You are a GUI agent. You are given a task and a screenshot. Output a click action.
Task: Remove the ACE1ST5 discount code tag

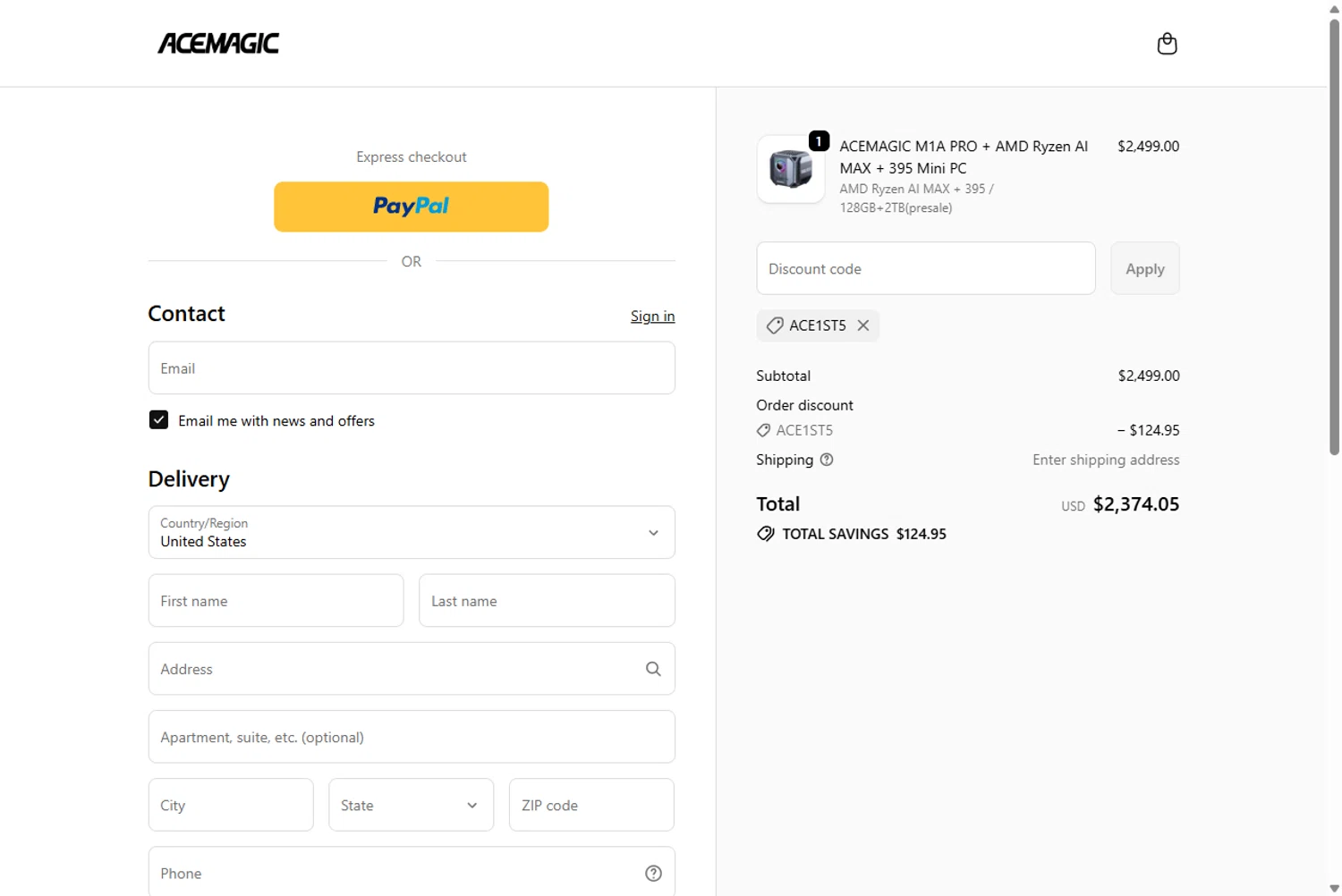tap(863, 325)
